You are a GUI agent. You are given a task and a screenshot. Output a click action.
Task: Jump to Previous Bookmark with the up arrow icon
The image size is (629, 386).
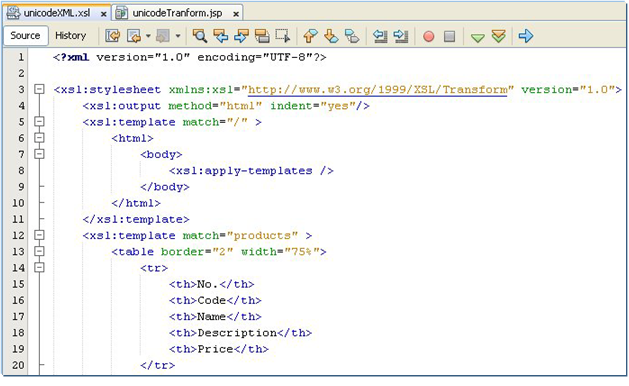(x=310, y=36)
